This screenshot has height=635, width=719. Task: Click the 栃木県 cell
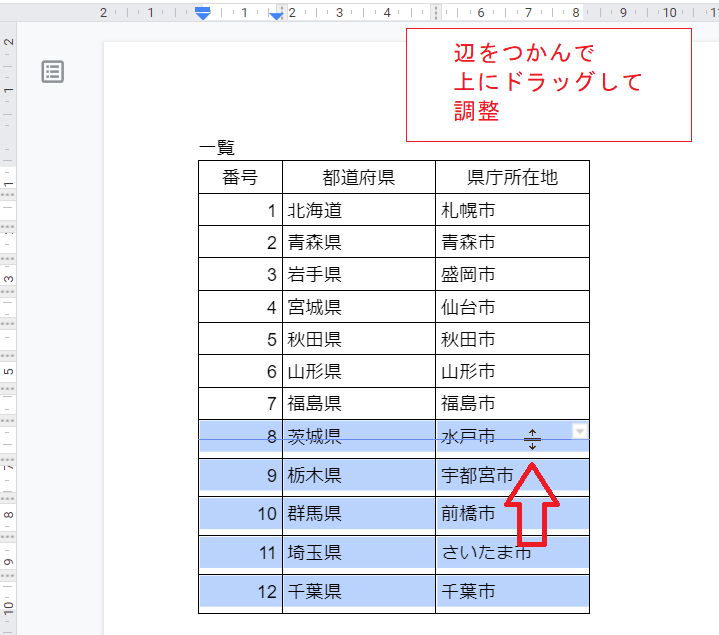tap(359, 478)
